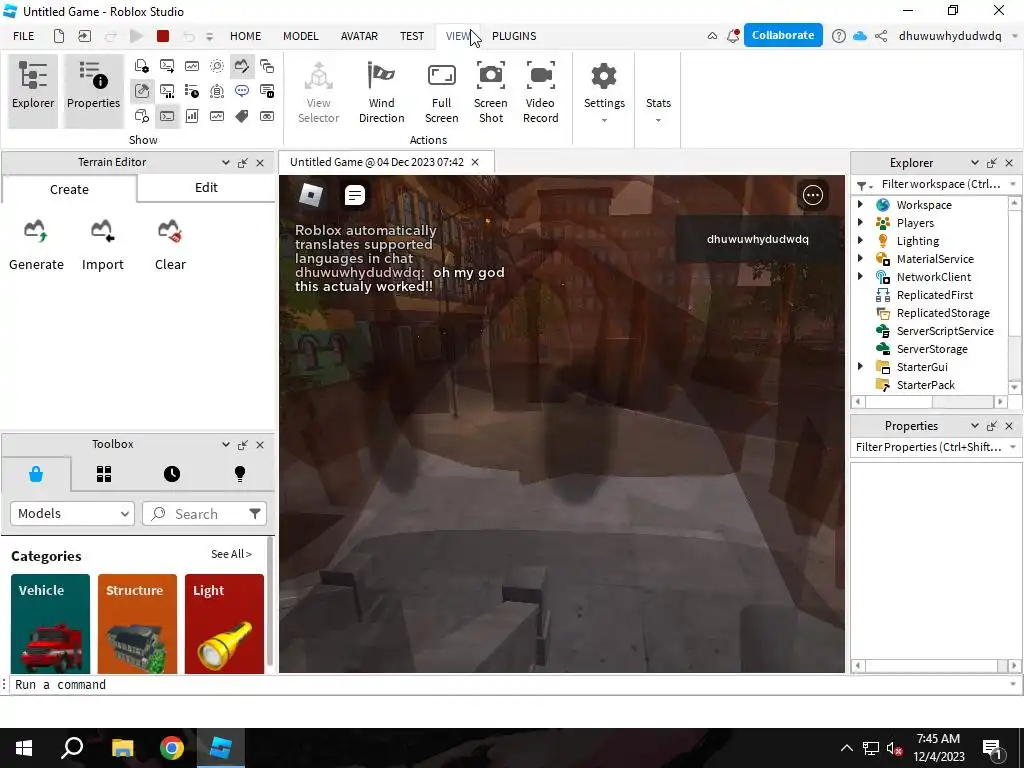The width and height of the screenshot is (1024, 768).
Task: Open Filter Properties dropdown arrow
Action: [x=1013, y=447]
